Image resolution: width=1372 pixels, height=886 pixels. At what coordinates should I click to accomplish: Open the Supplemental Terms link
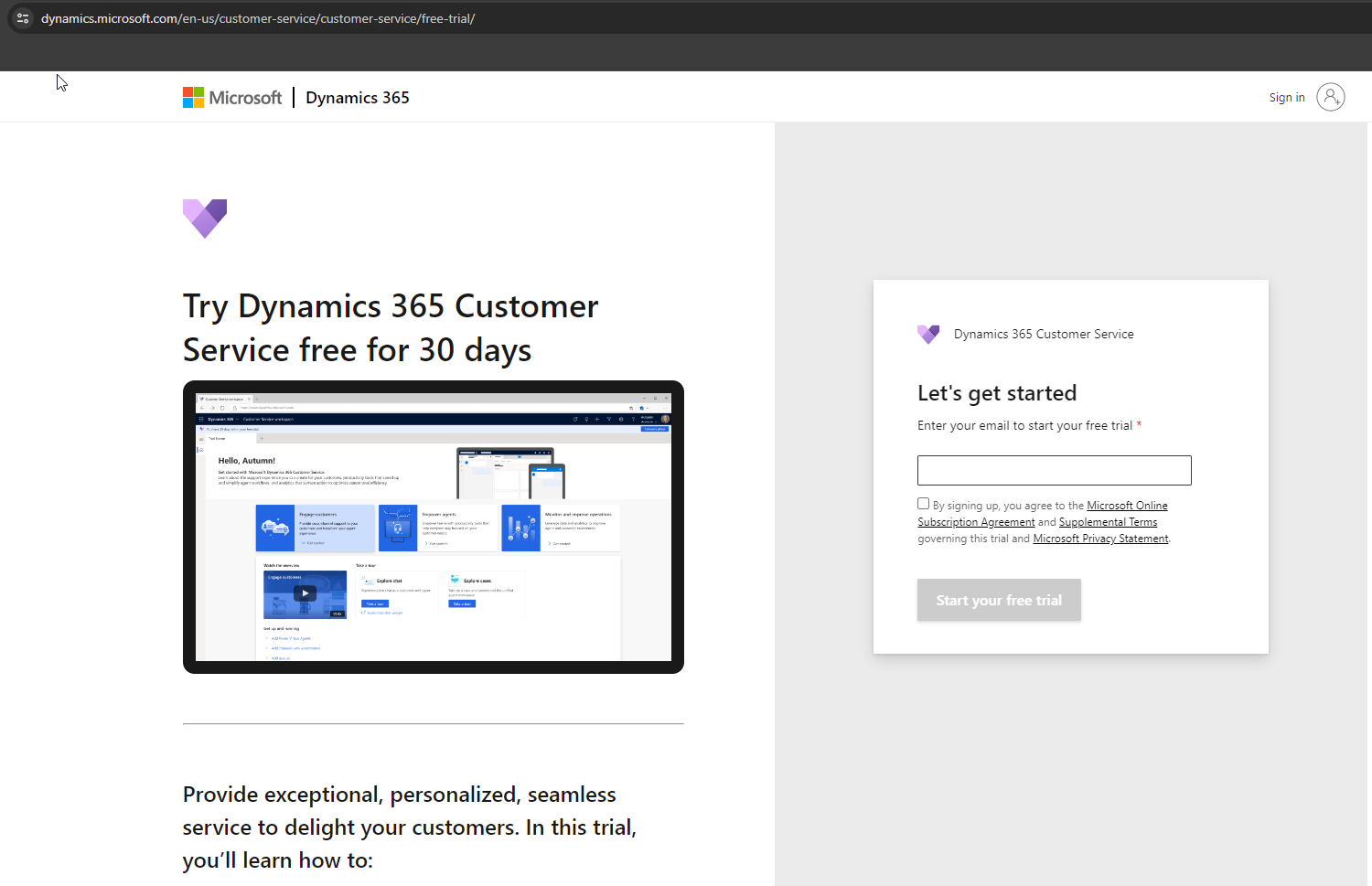(1108, 522)
